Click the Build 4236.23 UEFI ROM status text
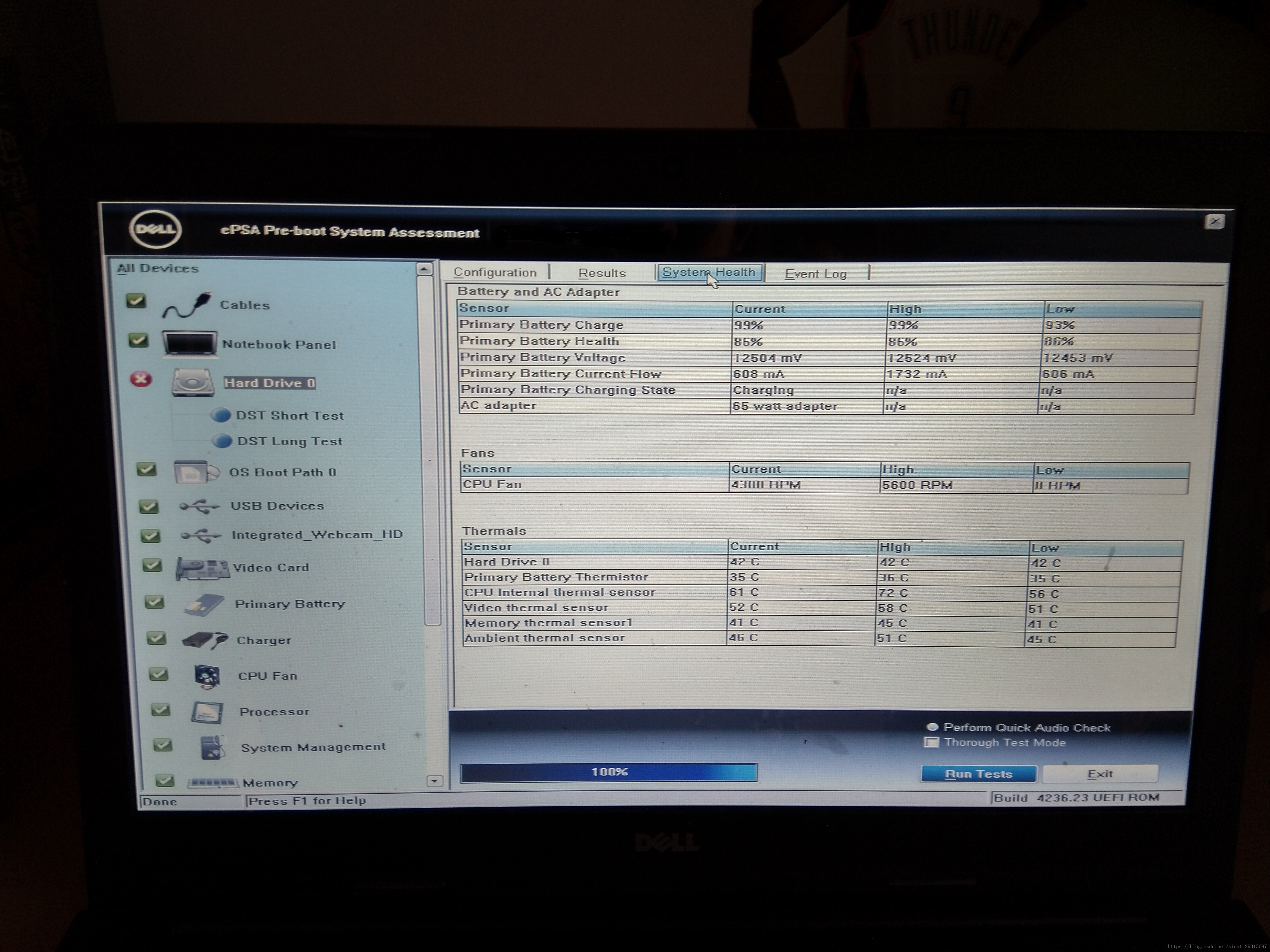Viewport: 1270px width, 952px height. coord(1077,797)
